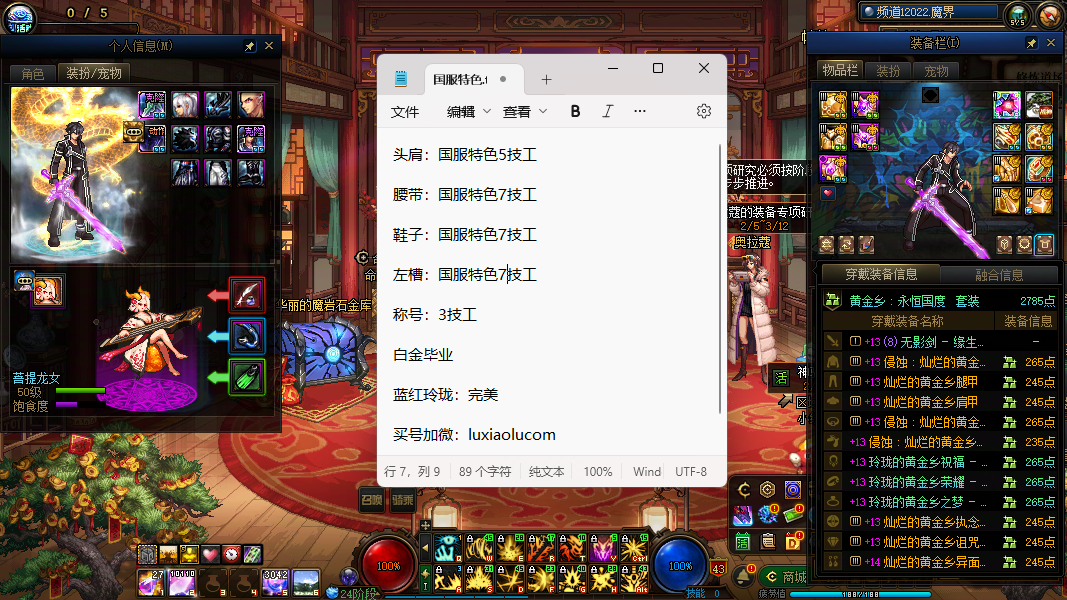1067x600 pixels.
Task: Open the three-dots more options menu
Action: pos(640,111)
